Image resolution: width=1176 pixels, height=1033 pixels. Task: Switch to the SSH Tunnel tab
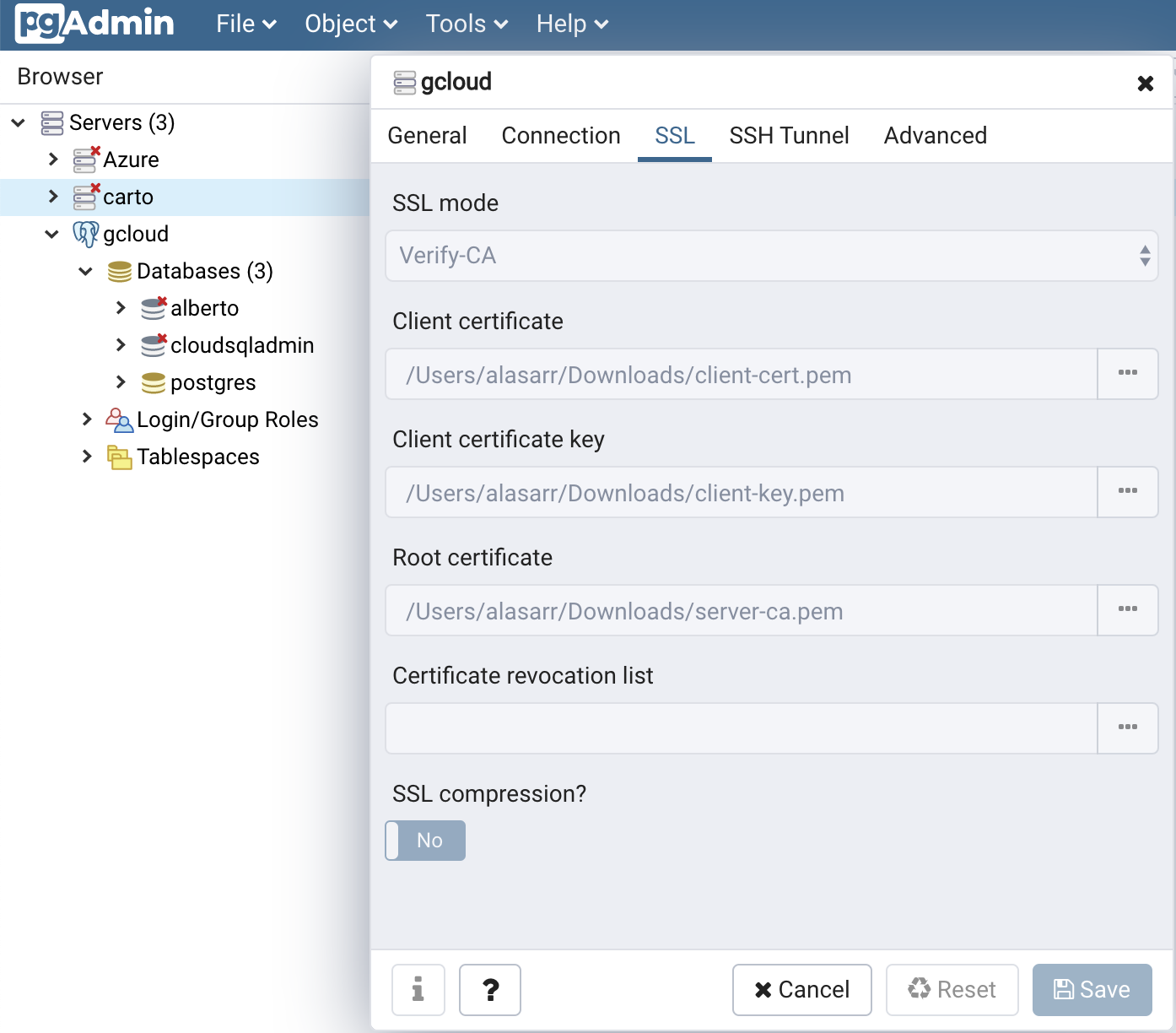789,136
